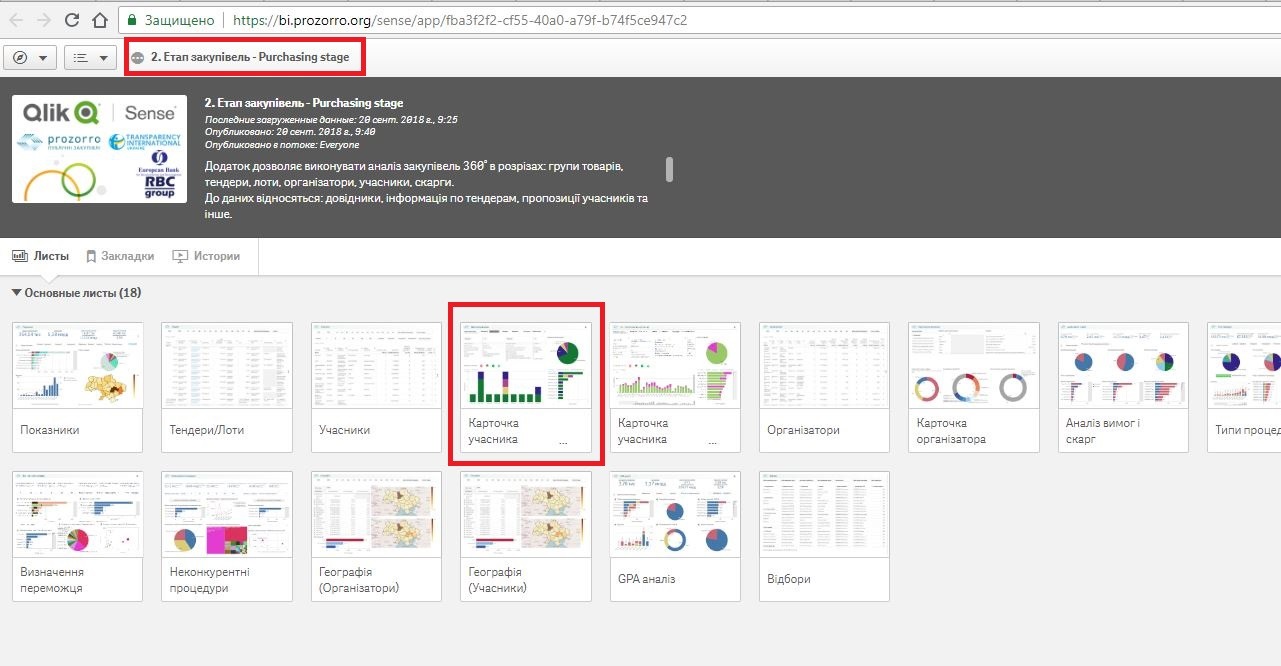Screen dimensions: 1281x666
Task: Reload the current page
Action: tap(72, 20)
